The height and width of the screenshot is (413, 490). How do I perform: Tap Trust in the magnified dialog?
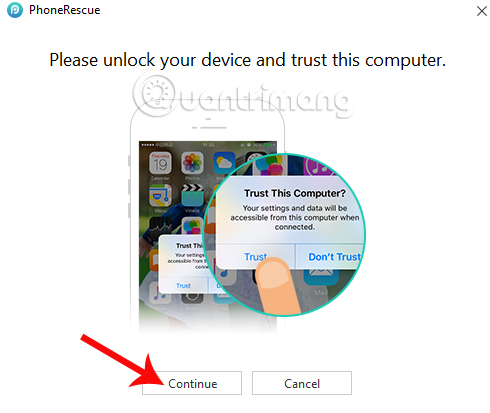255,257
